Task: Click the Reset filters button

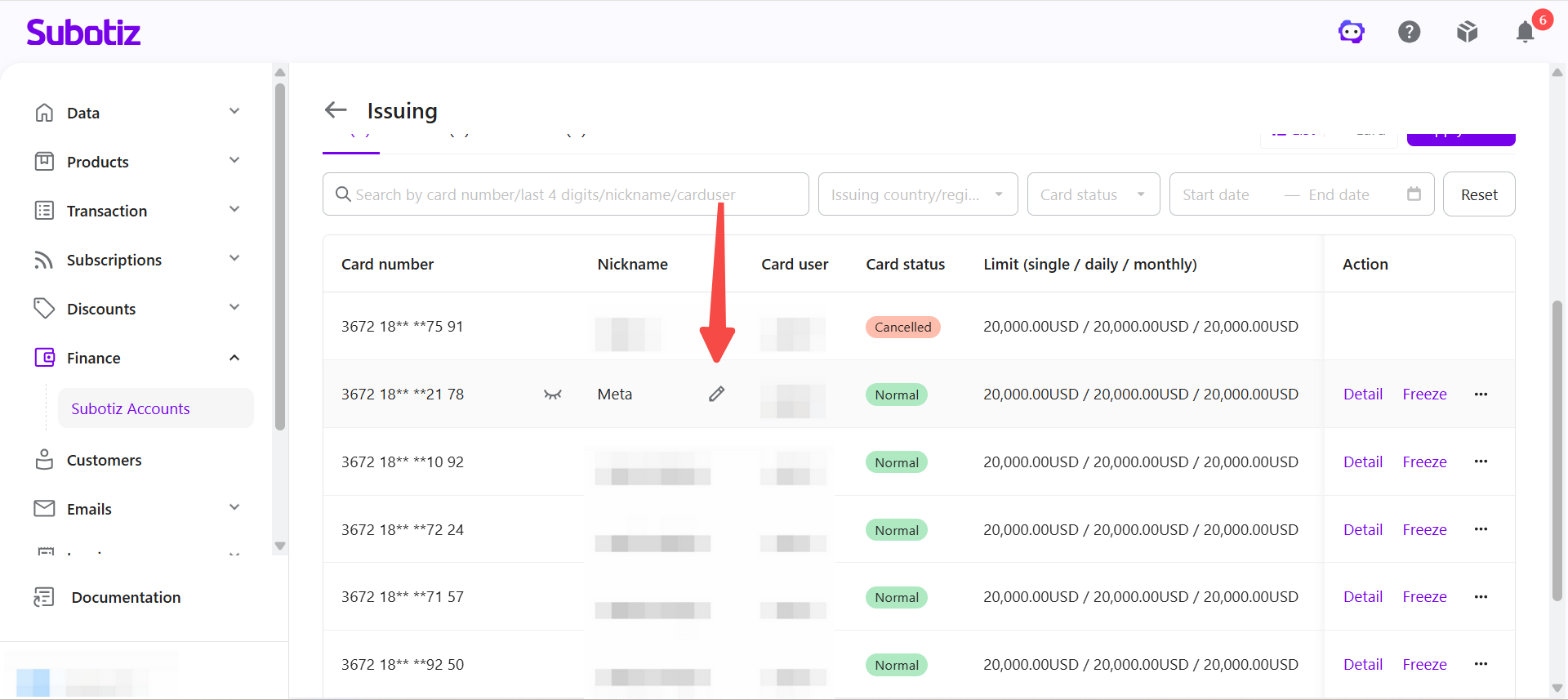Action: [1479, 194]
